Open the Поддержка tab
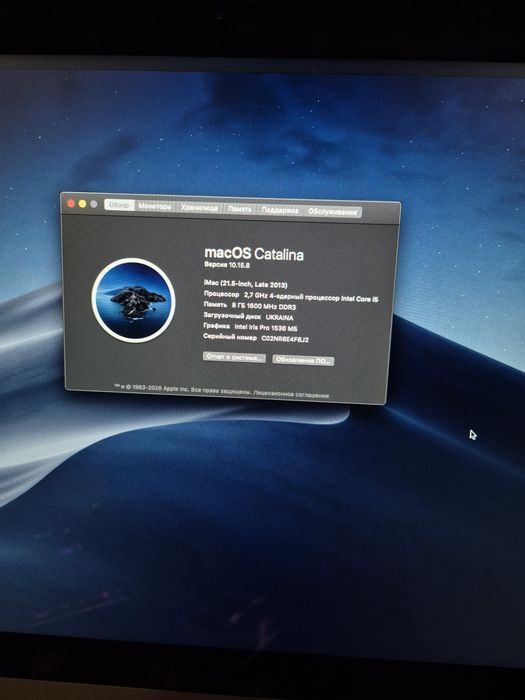This screenshot has height=700, width=525. tap(280, 210)
